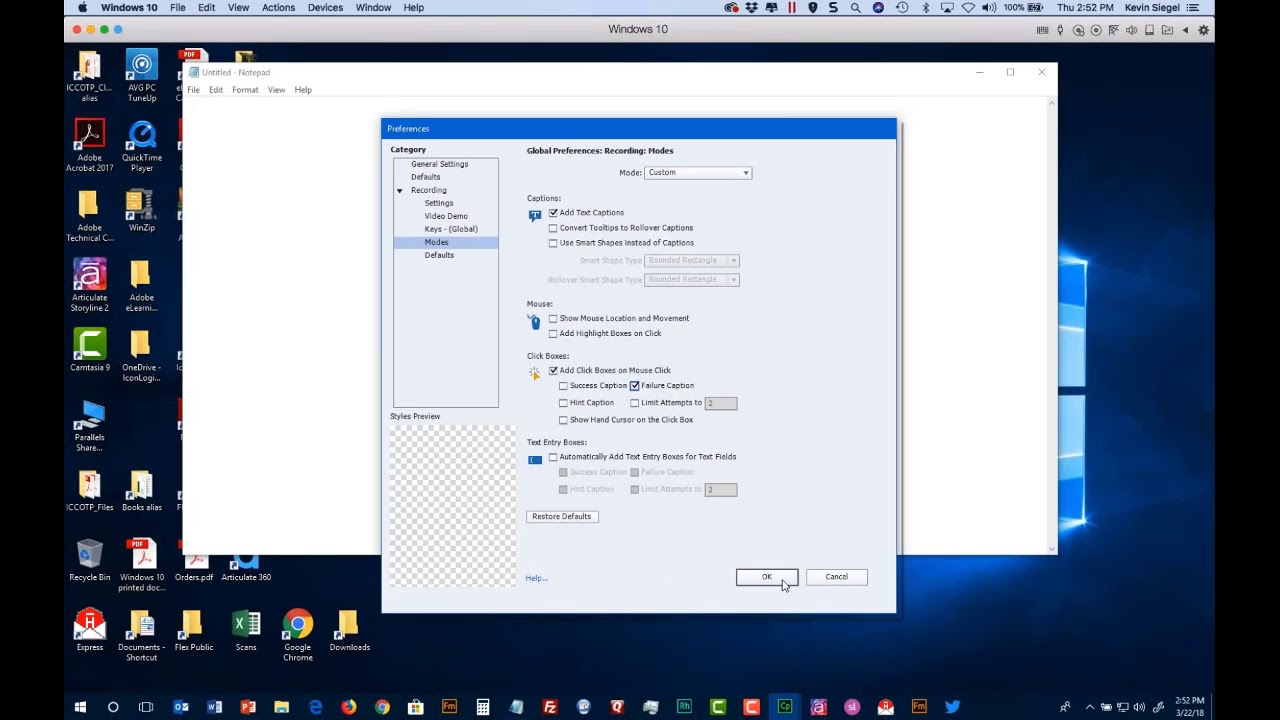Open Window menu in Mac menu bar
Image resolution: width=1280 pixels, height=720 pixels.
coord(373,7)
